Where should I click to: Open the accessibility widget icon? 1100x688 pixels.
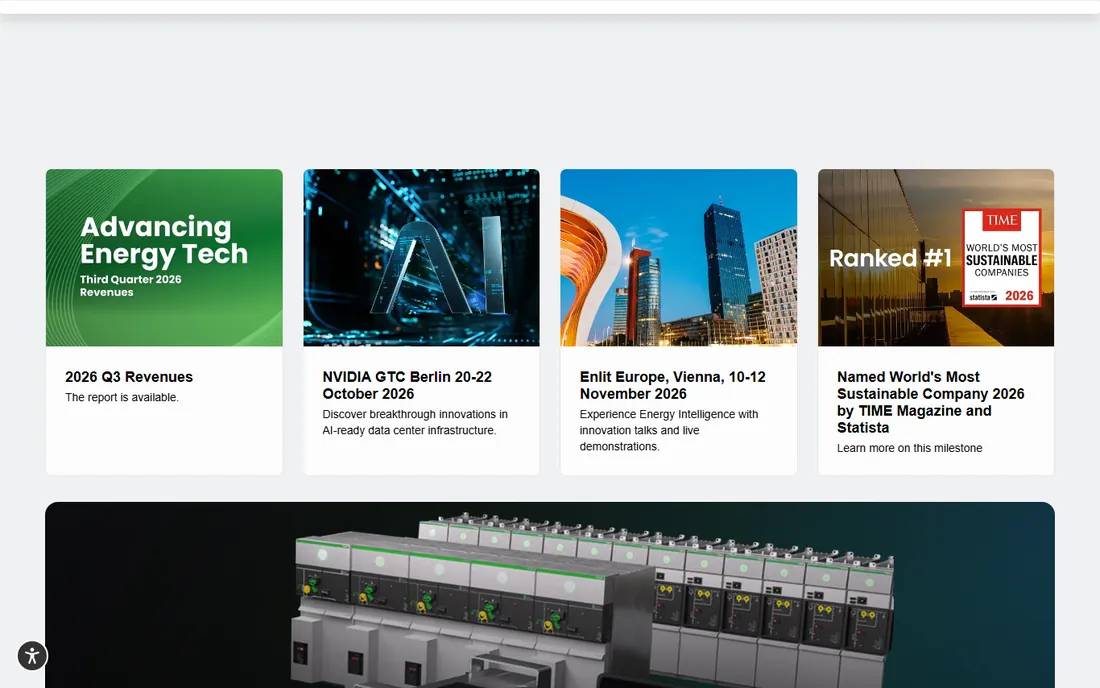click(x=32, y=656)
